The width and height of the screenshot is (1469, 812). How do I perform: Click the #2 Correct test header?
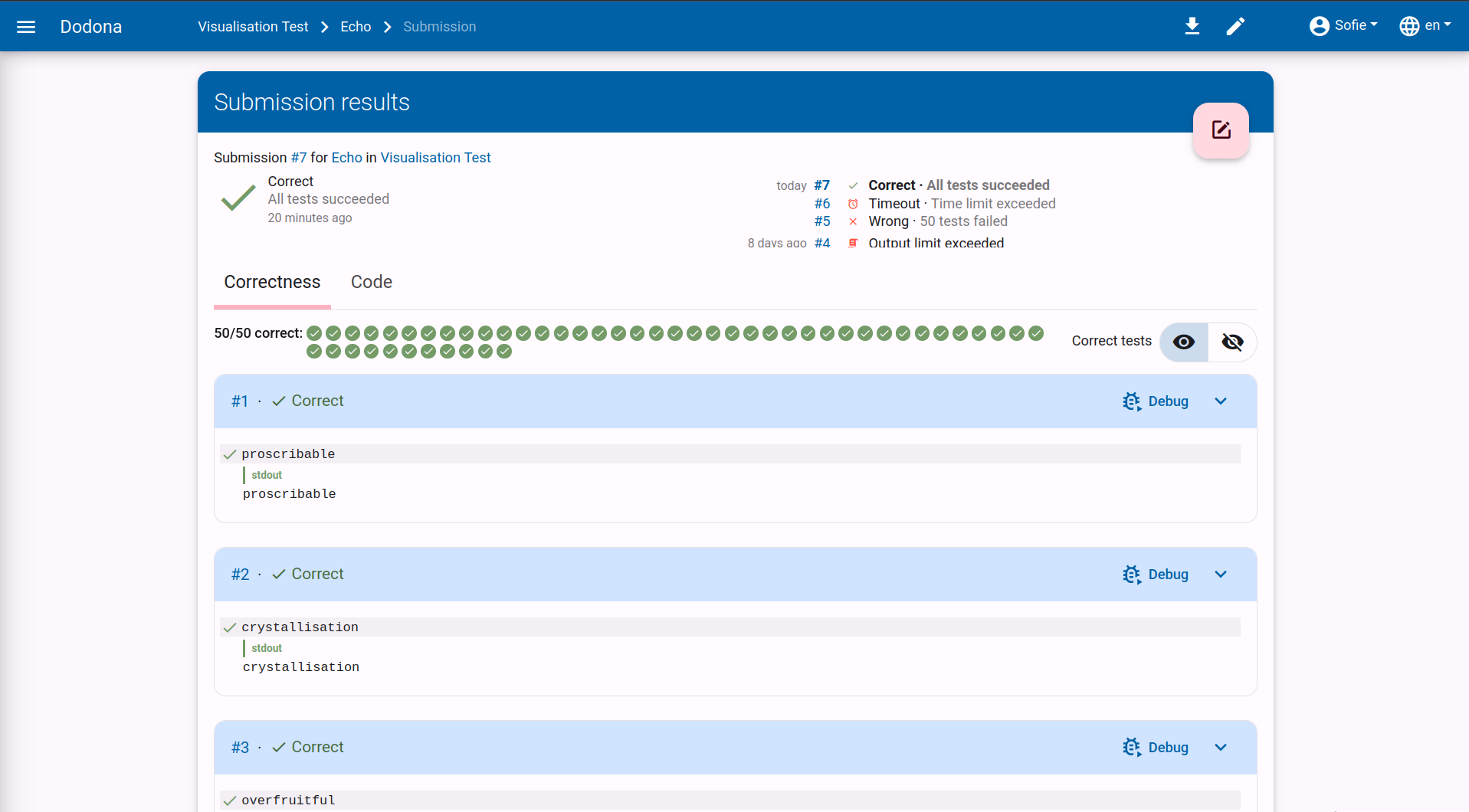736,575
